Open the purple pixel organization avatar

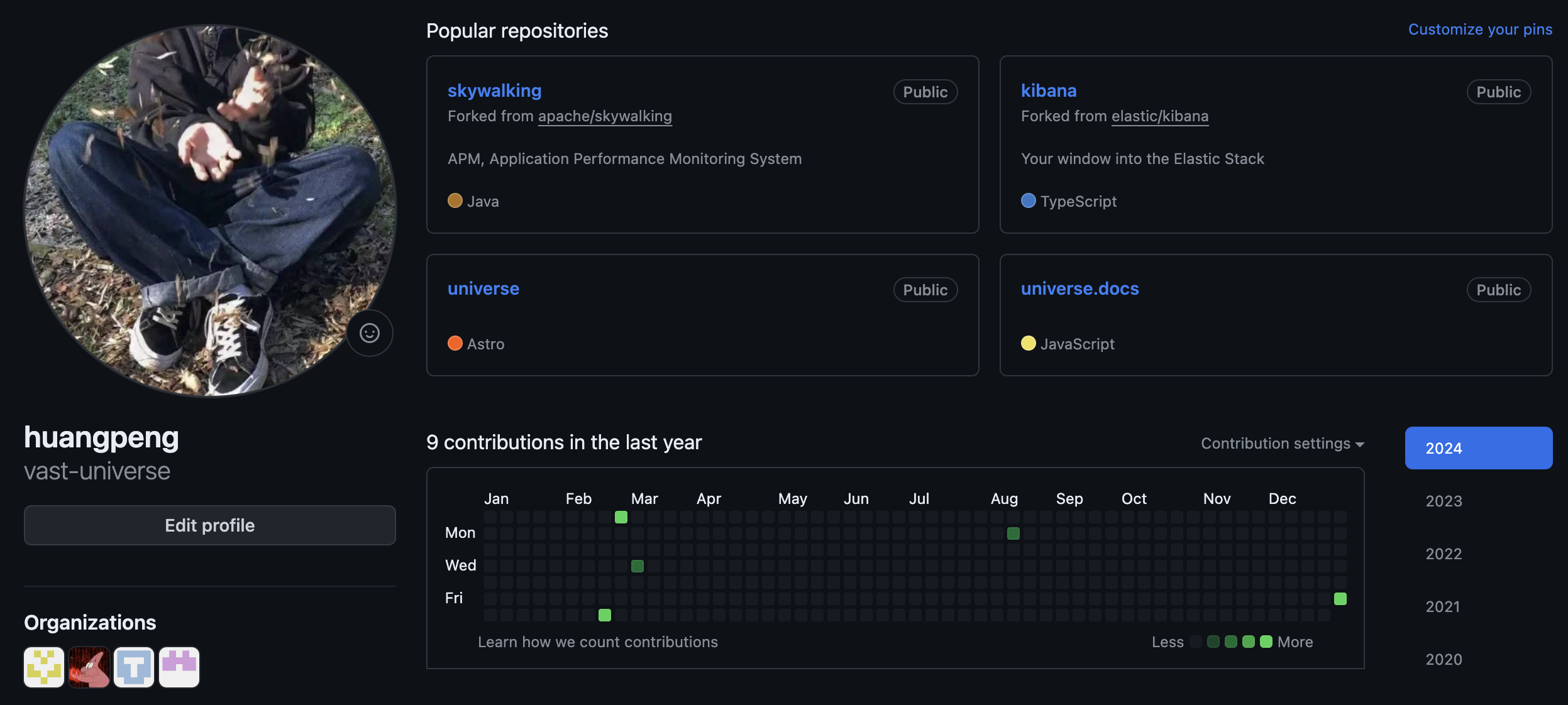179,667
